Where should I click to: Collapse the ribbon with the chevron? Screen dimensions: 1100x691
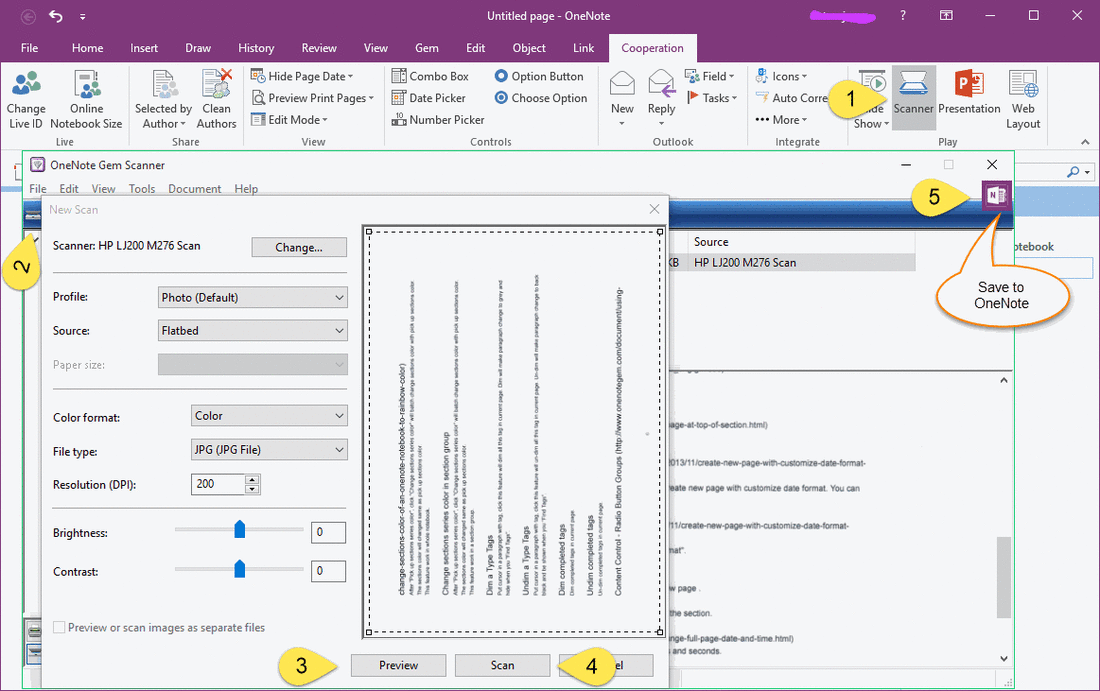pyautogui.click(x=1085, y=142)
